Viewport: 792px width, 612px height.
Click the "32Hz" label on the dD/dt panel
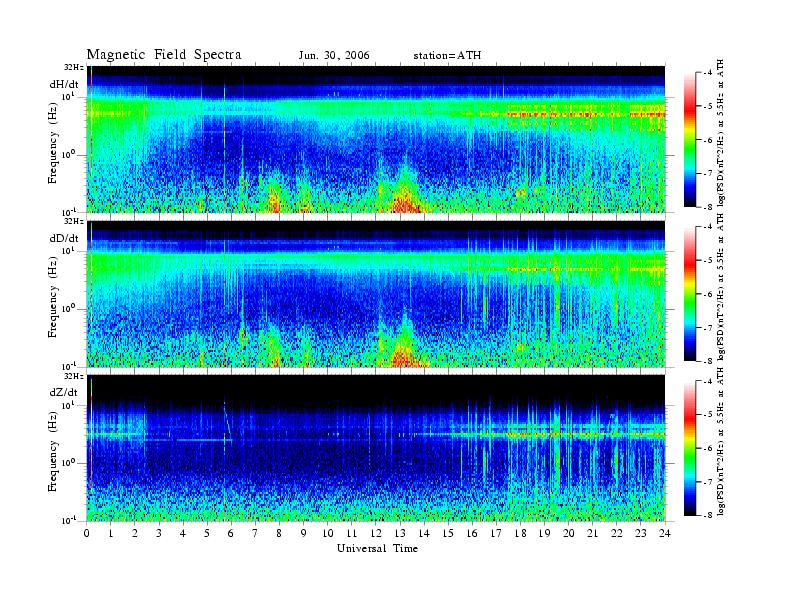73,221
